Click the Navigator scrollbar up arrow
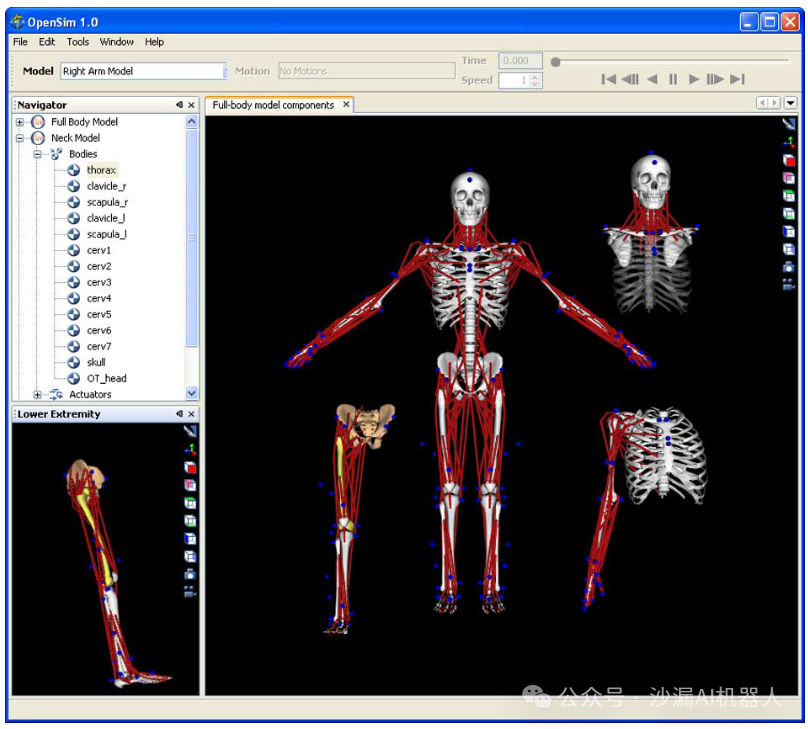The image size is (808, 729). click(192, 122)
